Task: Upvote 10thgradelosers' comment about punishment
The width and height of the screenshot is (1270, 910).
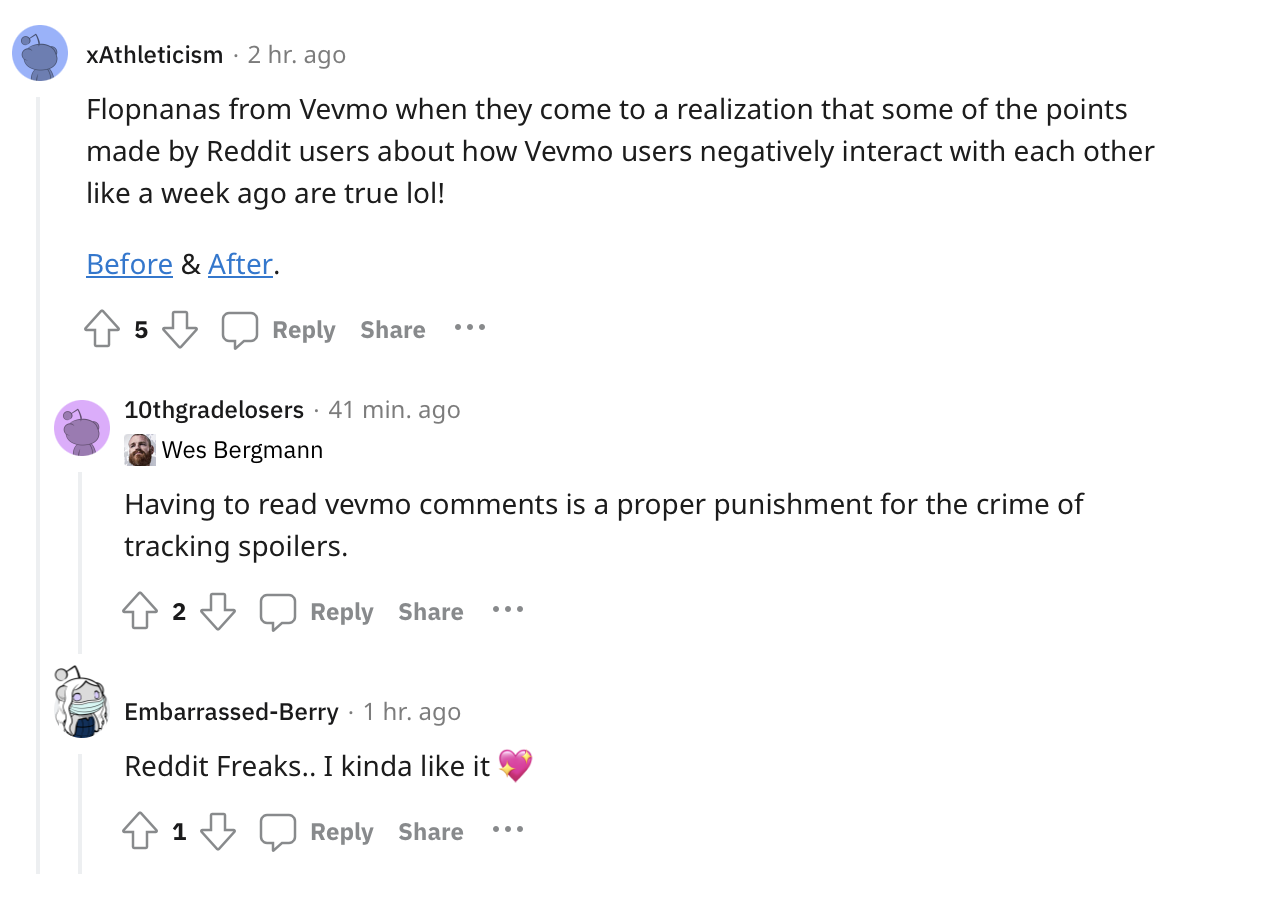Action: tap(140, 611)
